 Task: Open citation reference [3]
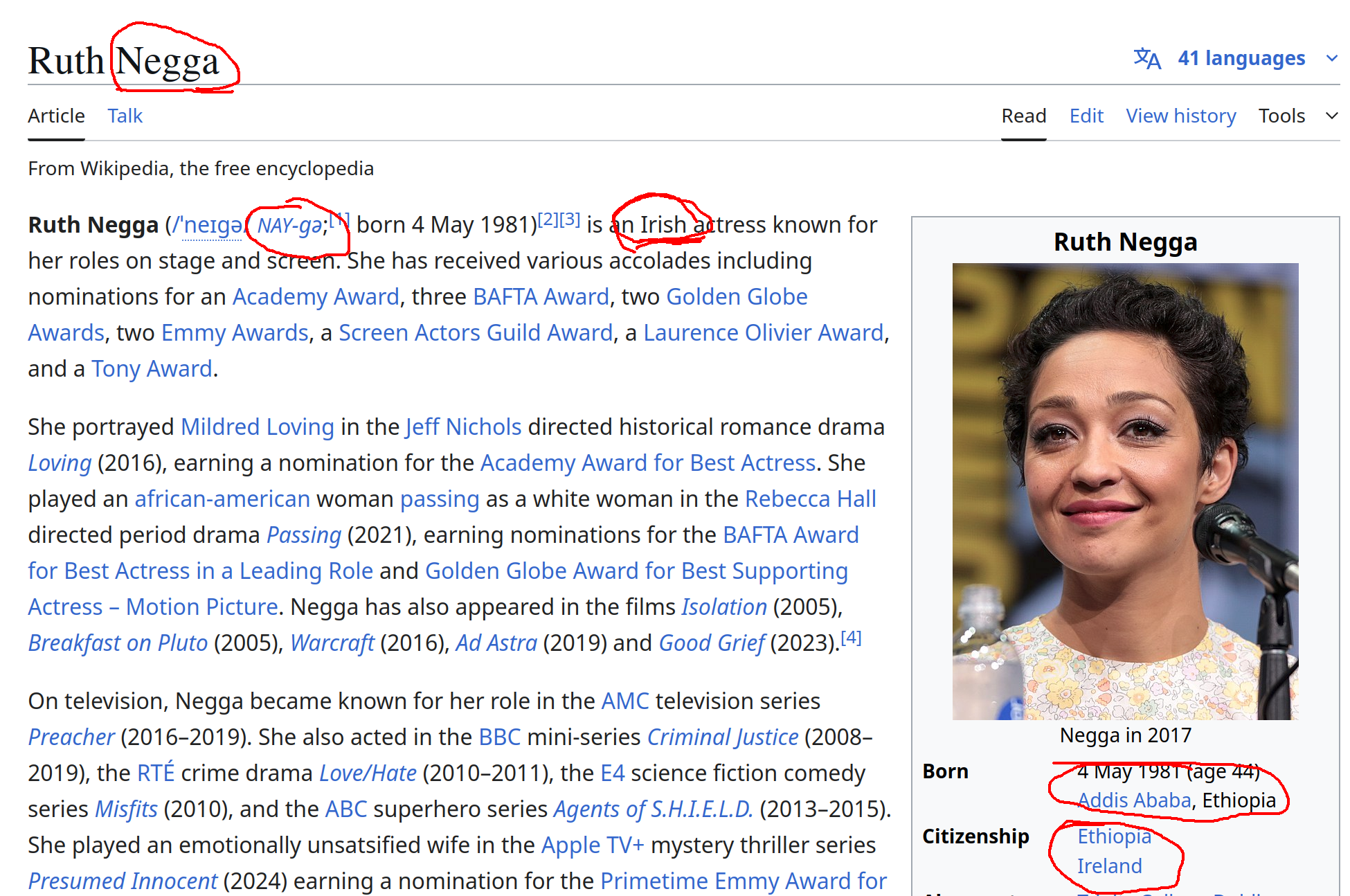(x=570, y=219)
